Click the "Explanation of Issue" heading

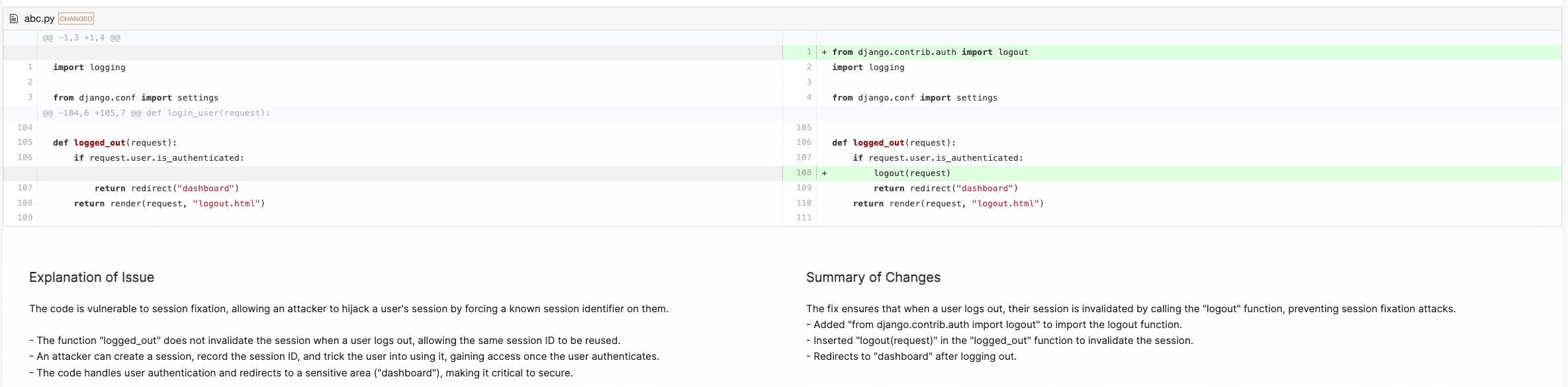pos(91,277)
